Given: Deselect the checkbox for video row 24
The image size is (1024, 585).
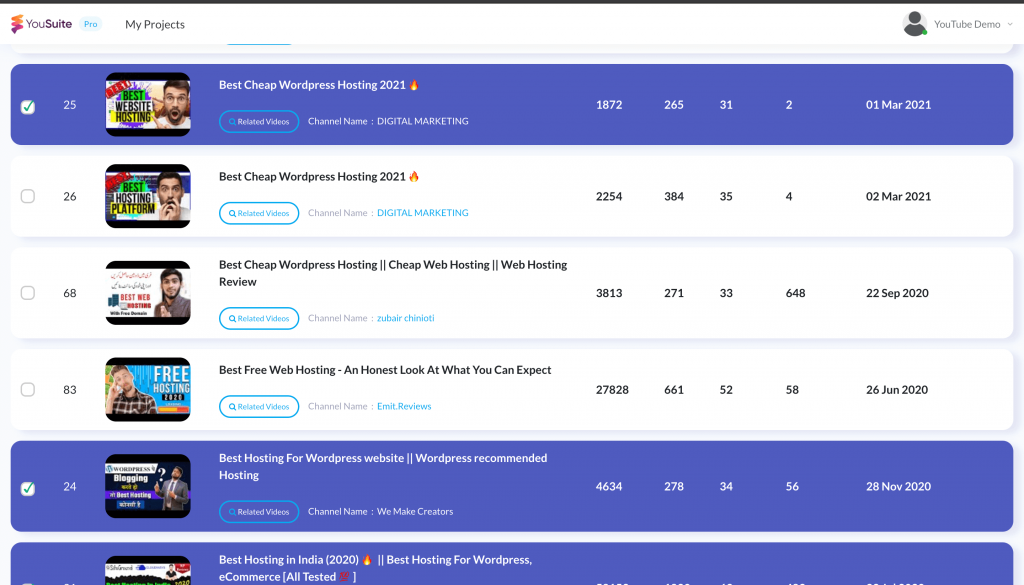Looking at the screenshot, I should (28, 488).
